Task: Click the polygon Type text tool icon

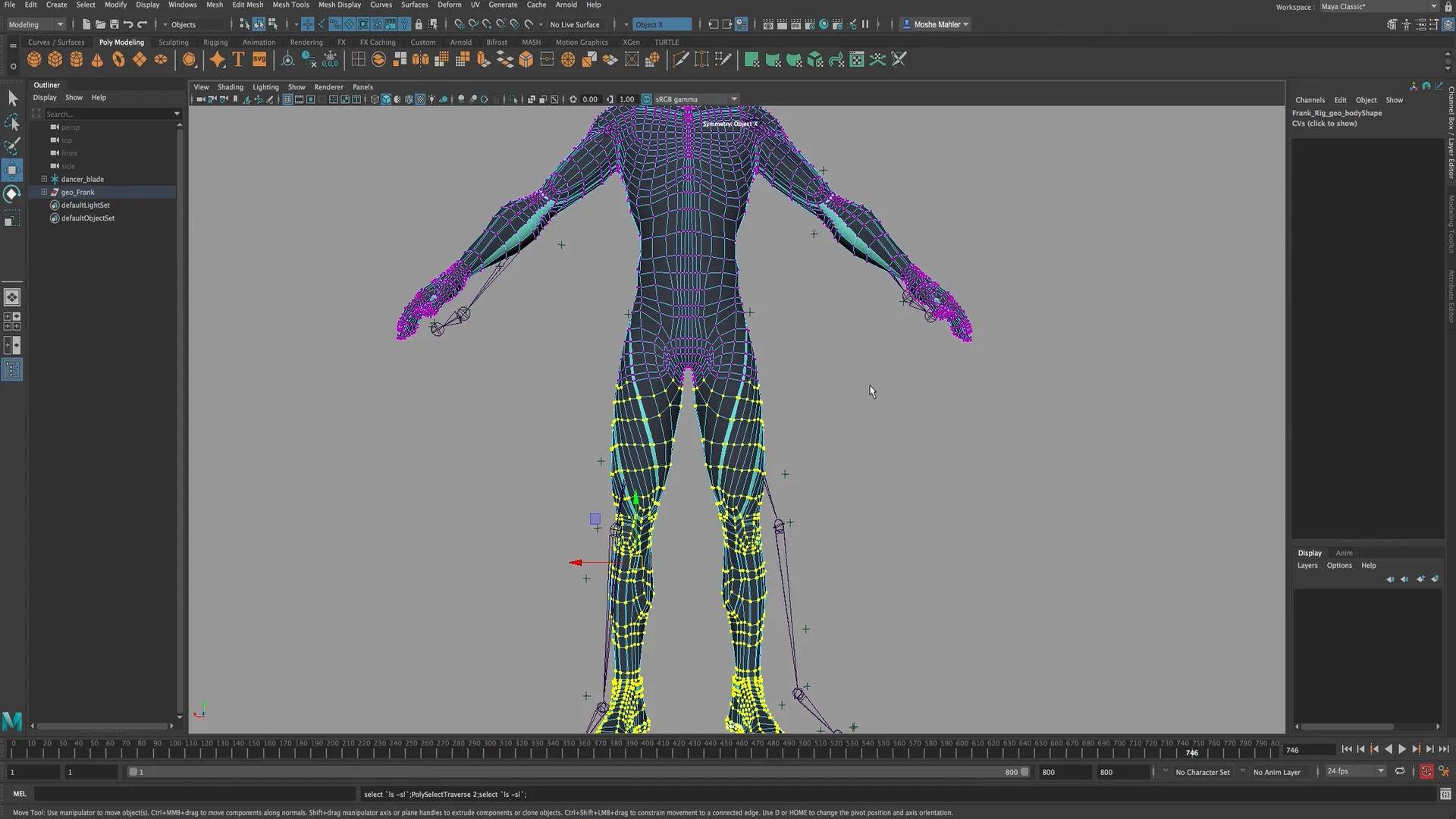Action: point(238,60)
